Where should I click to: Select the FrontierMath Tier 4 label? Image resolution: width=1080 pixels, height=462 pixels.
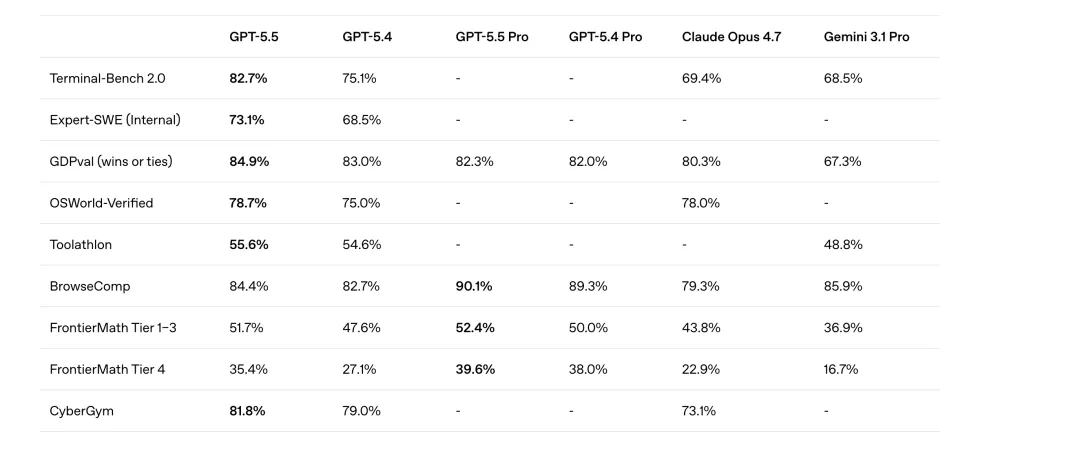(x=107, y=370)
